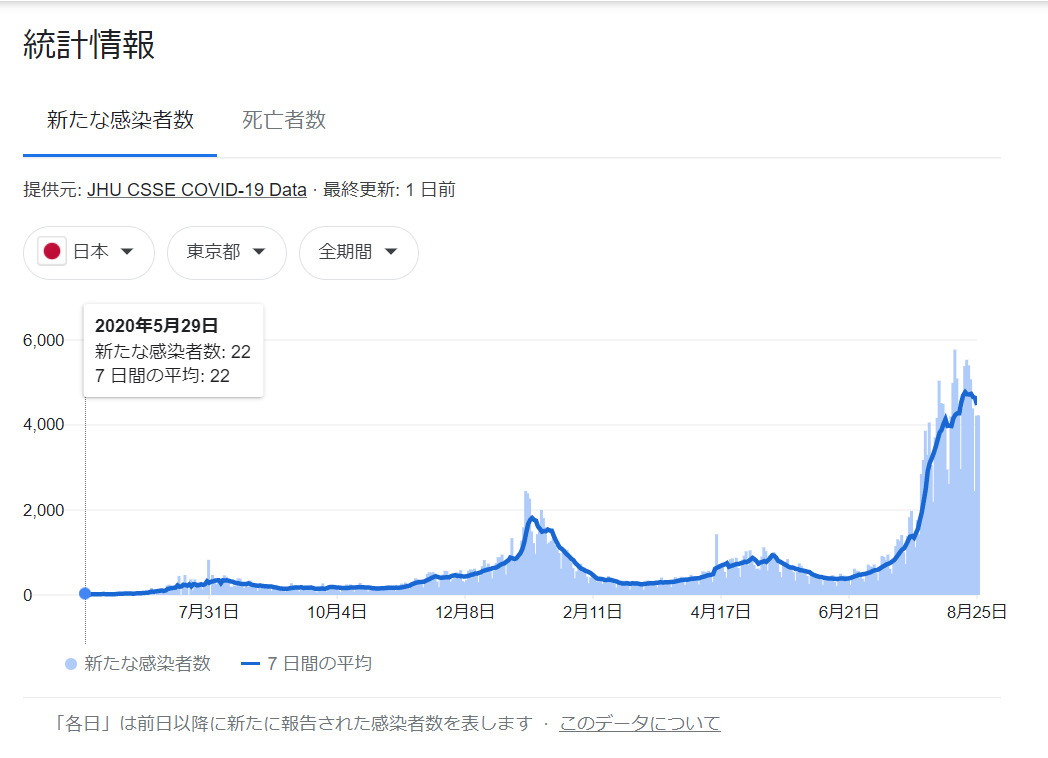1048x758 pixels.
Task: Click the 8月25日 date on the axis
Action: click(x=977, y=611)
